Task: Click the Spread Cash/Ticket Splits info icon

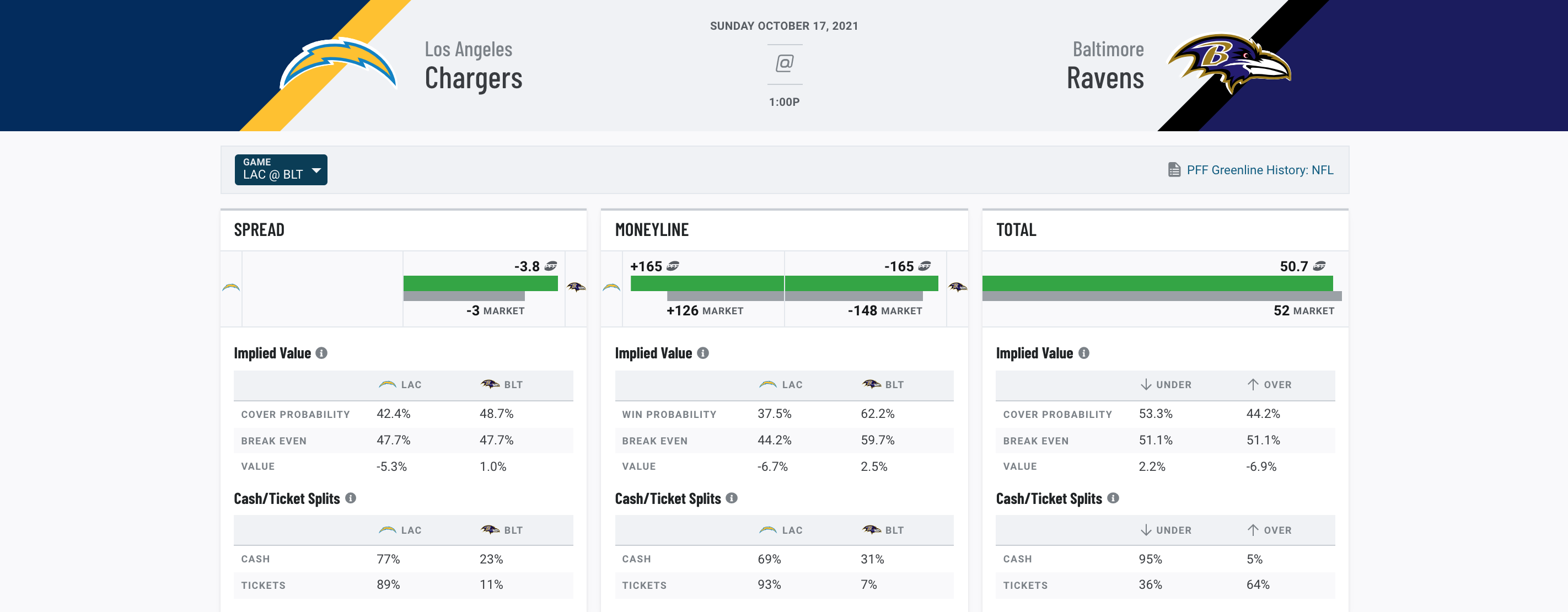Action: tap(351, 498)
